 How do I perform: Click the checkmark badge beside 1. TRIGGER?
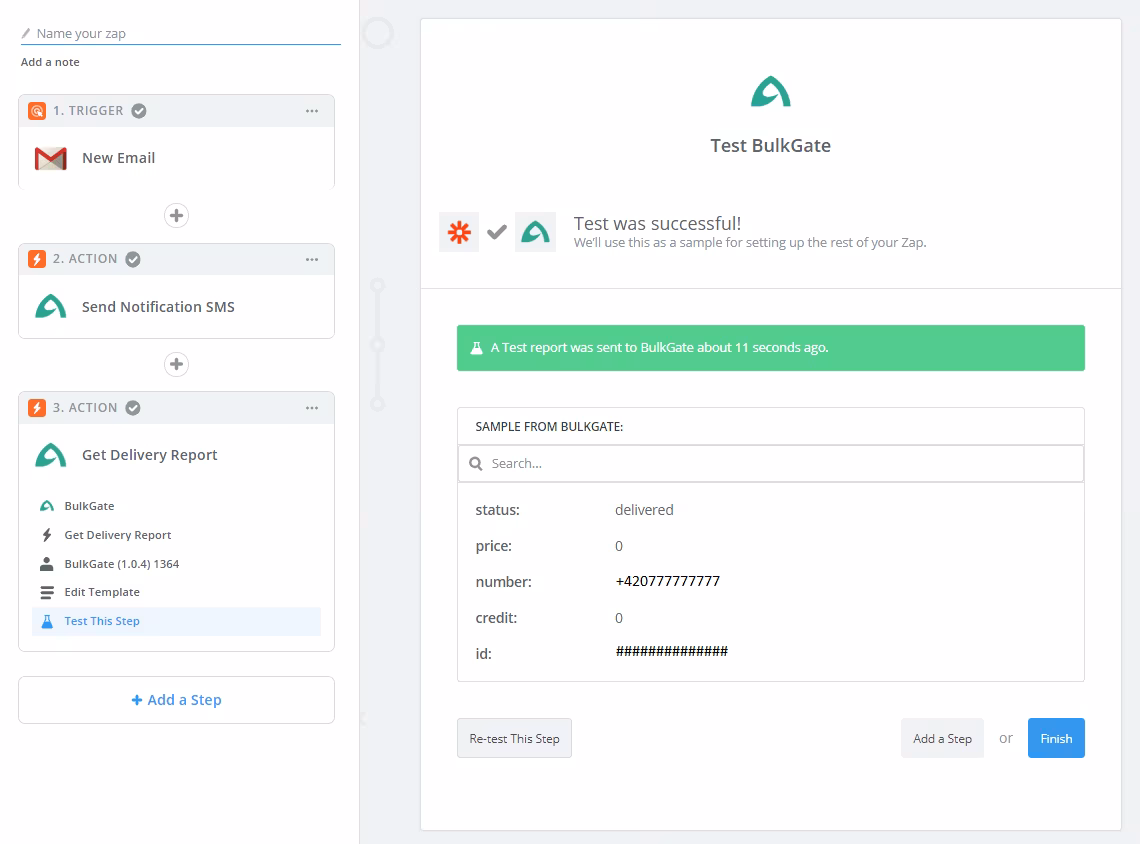[x=139, y=110]
